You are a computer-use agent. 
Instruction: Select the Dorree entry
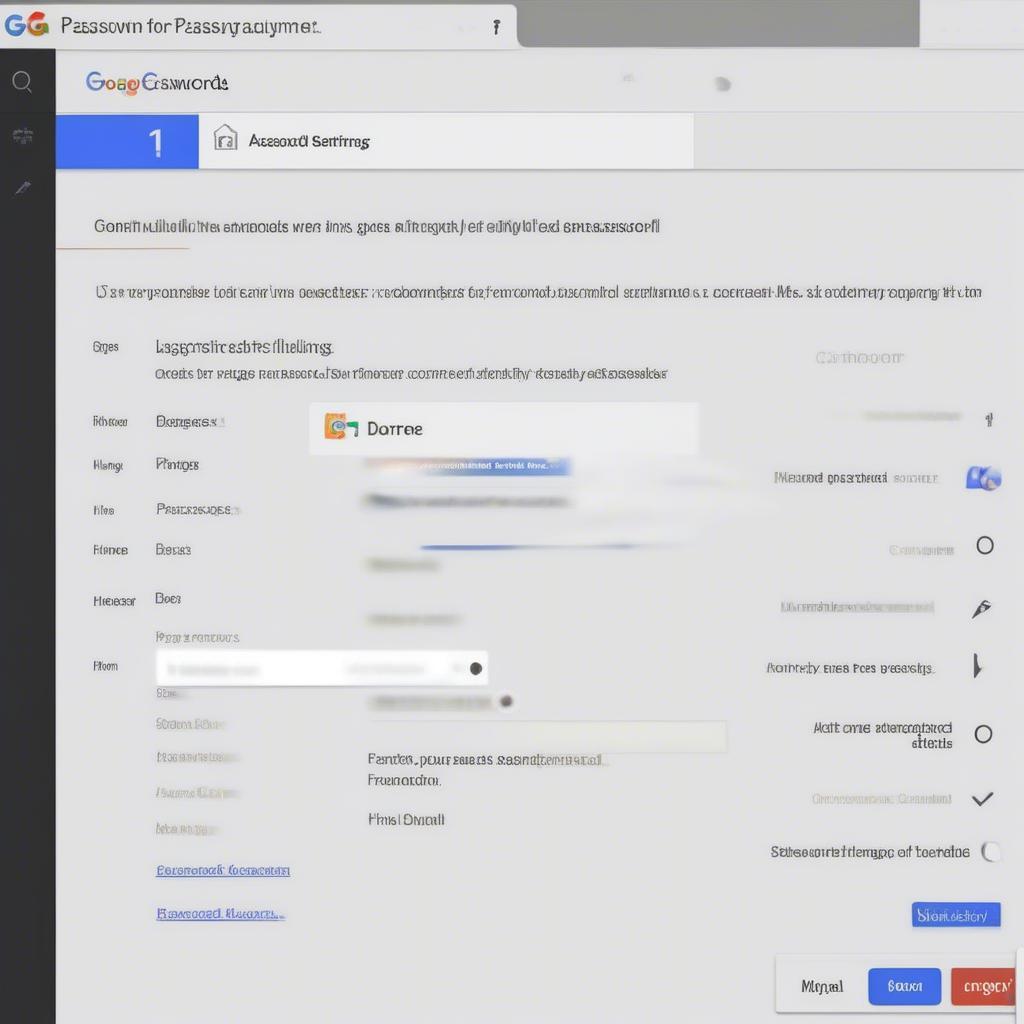click(x=504, y=428)
